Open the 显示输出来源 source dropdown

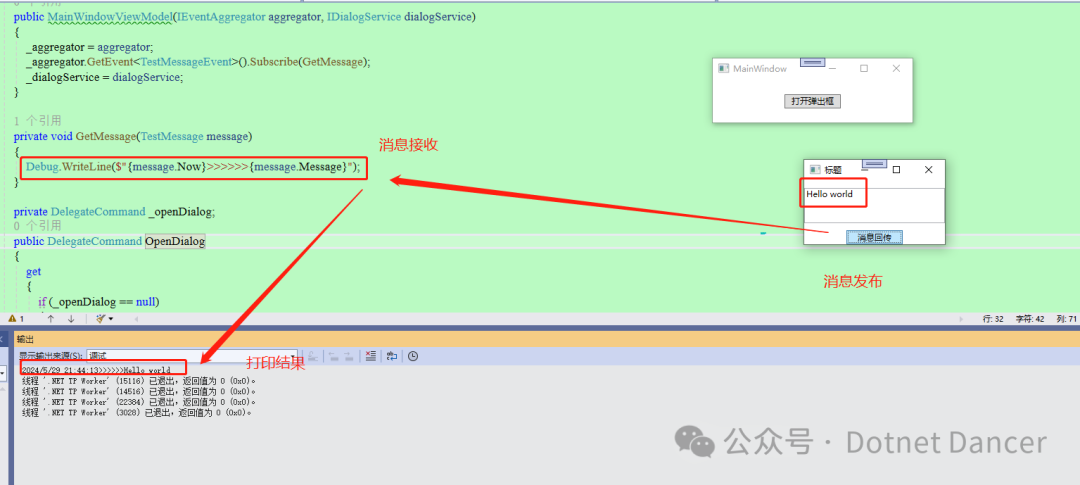(191, 356)
